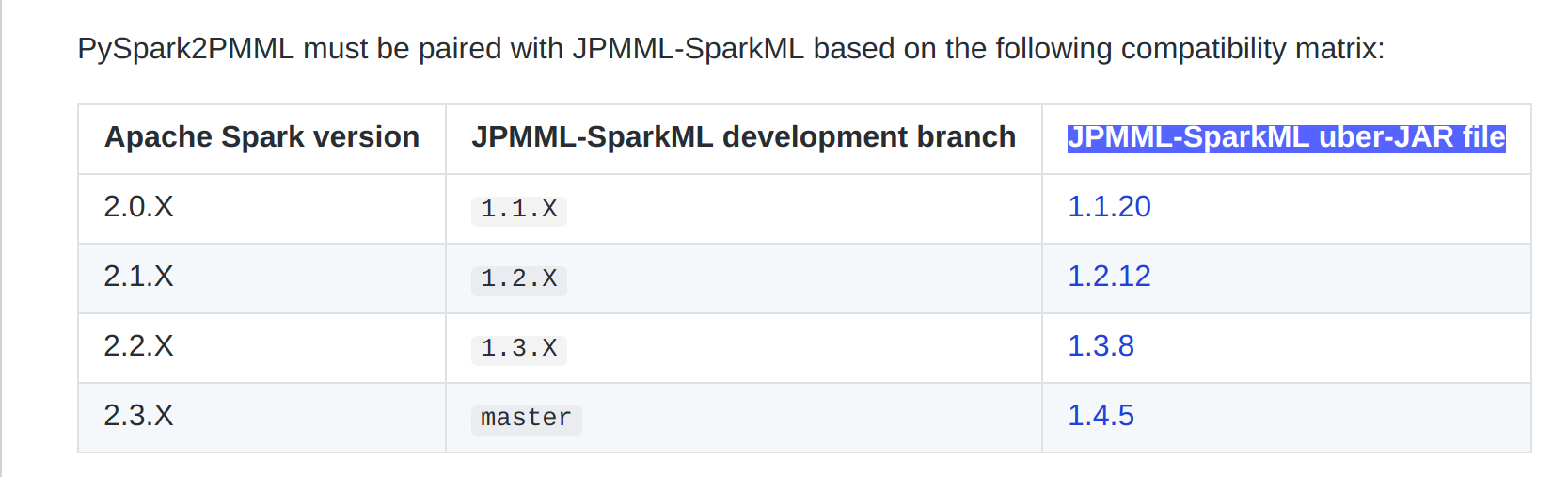
Task: Click the highlighted JPMML-SparkML uber-JAR file header
Action: tap(1286, 137)
